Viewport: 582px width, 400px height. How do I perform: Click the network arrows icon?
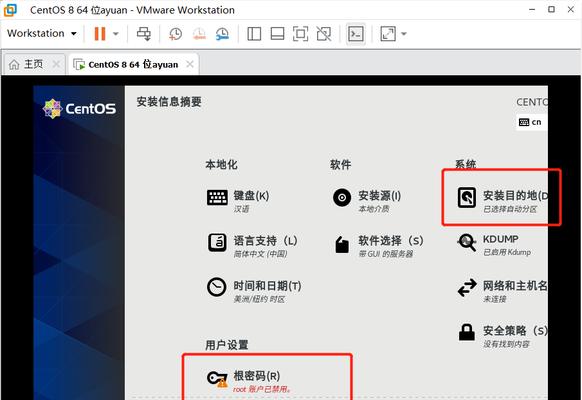tap(467, 288)
